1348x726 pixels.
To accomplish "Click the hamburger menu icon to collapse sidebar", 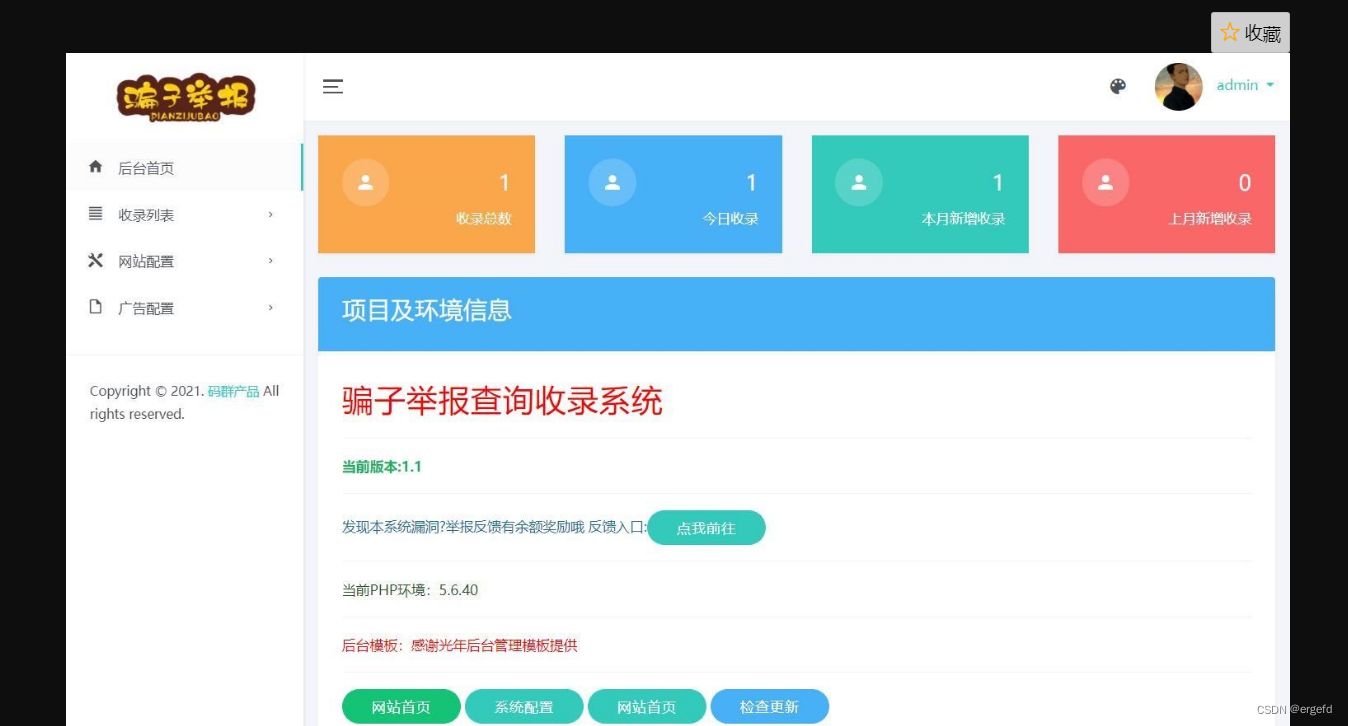I will coord(333,87).
